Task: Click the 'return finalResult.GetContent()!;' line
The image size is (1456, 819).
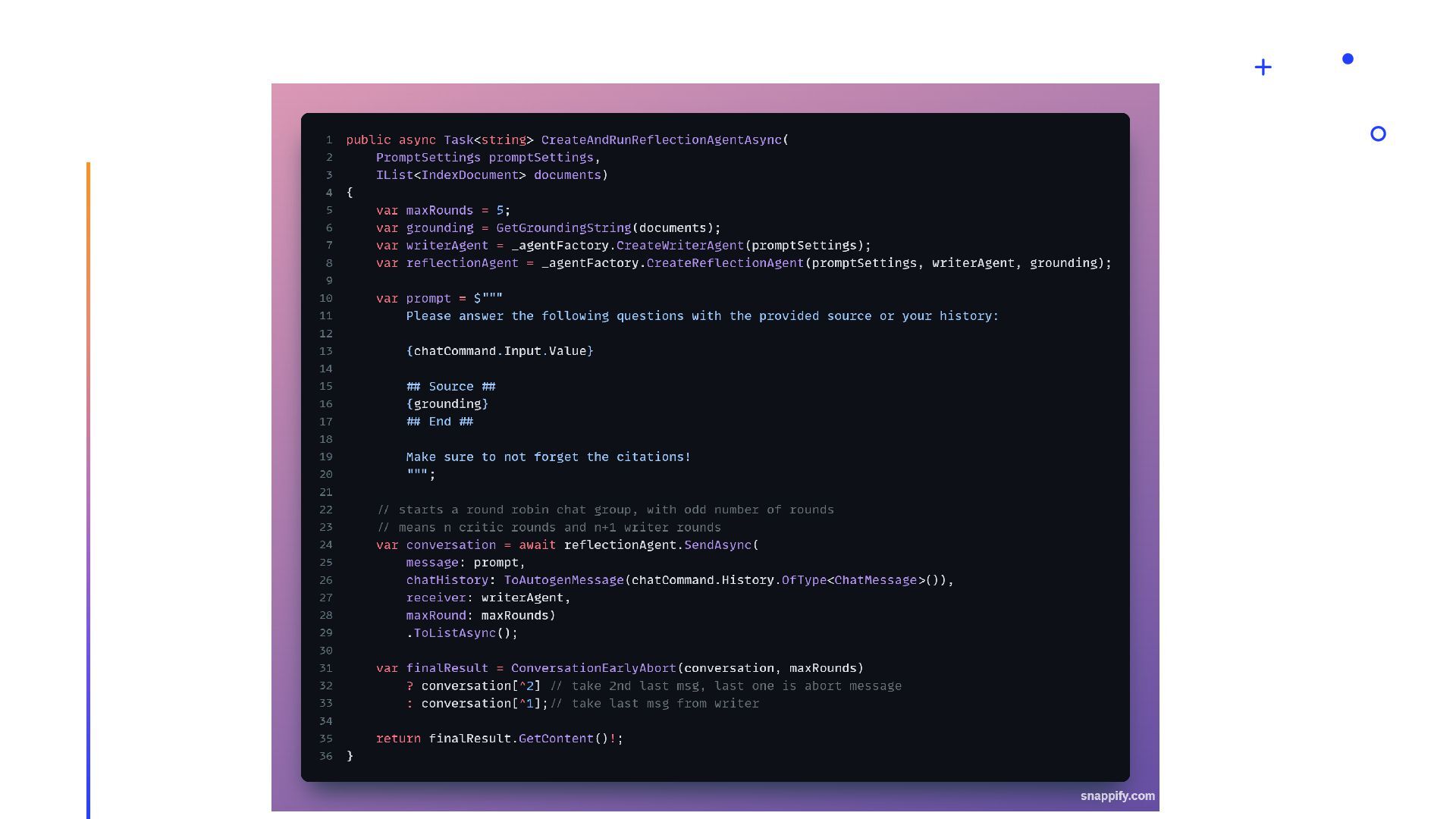Action: [500, 738]
